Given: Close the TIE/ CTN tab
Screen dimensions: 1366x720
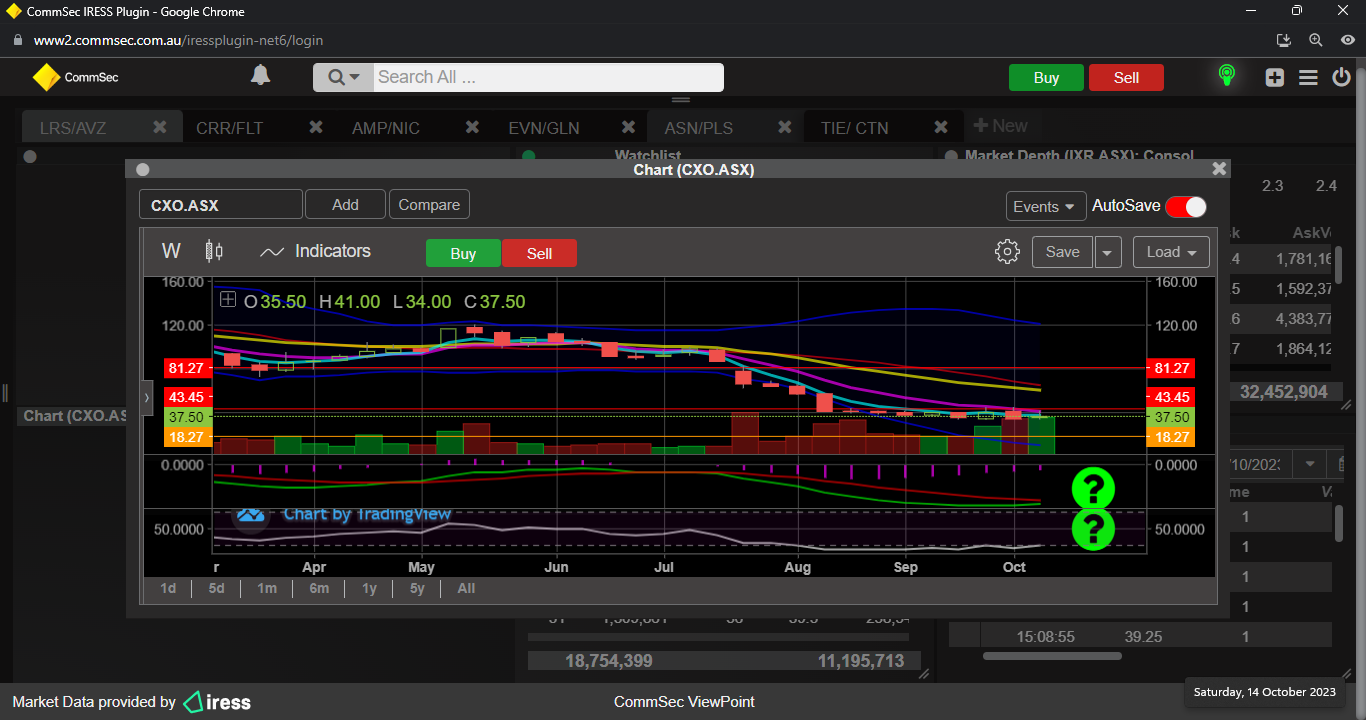Looking at the screenshot, I should [x=941, y=127].
